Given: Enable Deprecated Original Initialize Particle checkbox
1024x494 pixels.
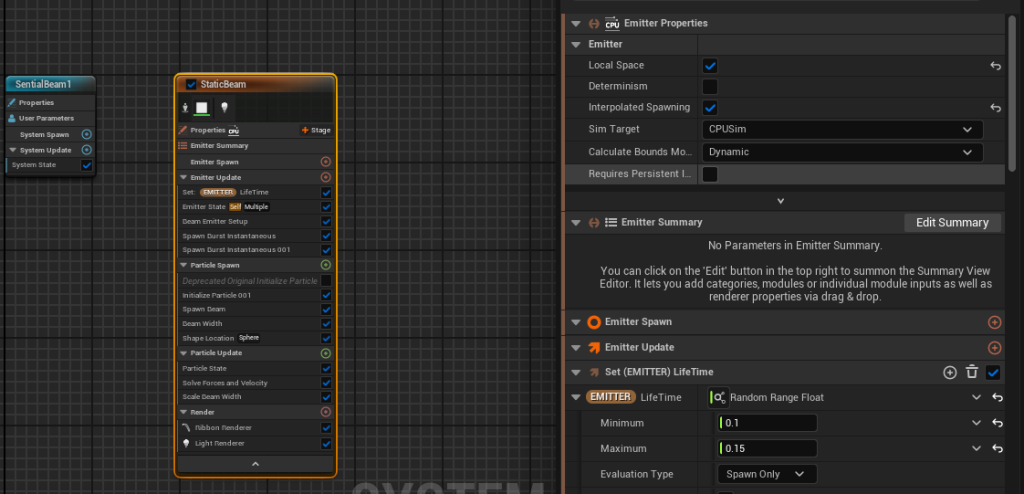Looking at the screenshot, I should [x=326, y=280].
